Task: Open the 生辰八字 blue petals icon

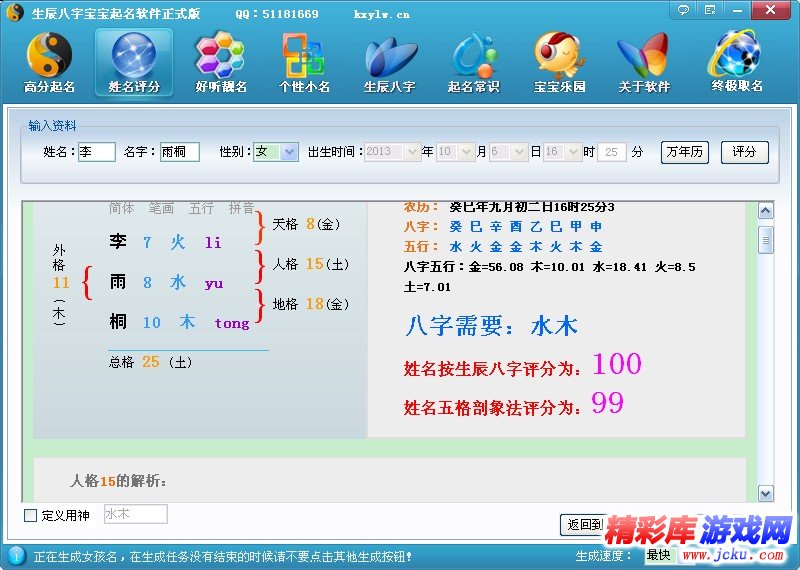Action: pos(389,55)
